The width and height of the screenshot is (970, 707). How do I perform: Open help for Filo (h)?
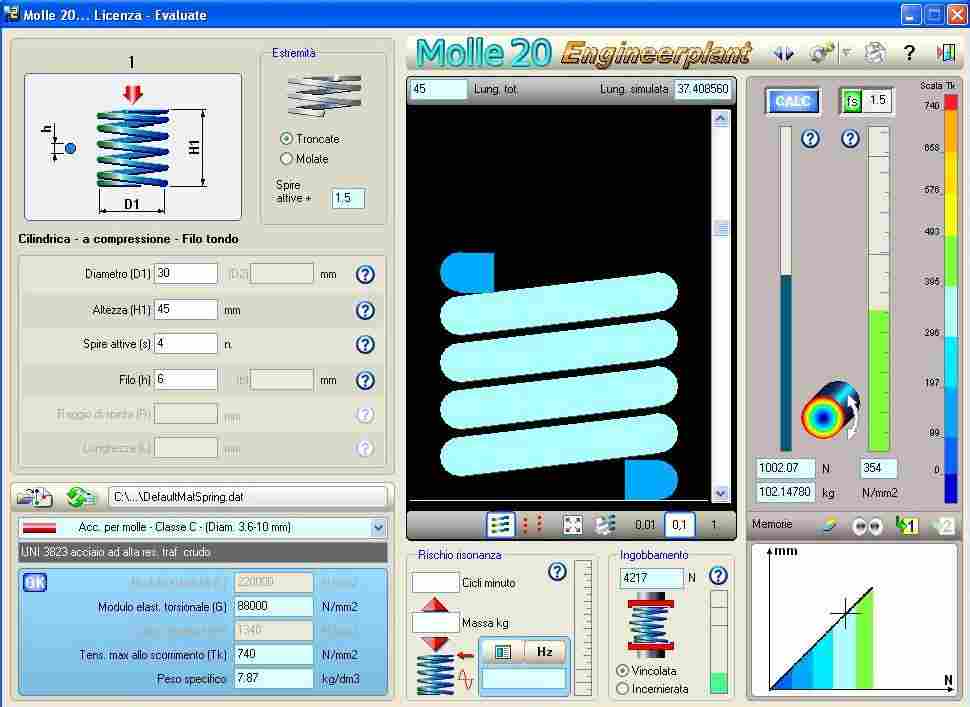point(365,380)
